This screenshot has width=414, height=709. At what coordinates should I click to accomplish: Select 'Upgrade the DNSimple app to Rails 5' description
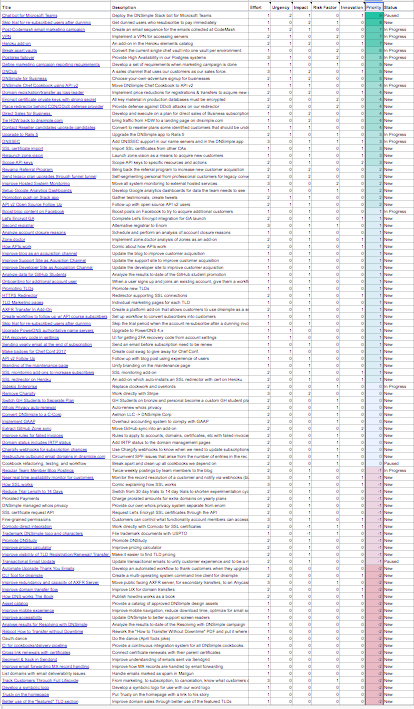tap(179, 134)
